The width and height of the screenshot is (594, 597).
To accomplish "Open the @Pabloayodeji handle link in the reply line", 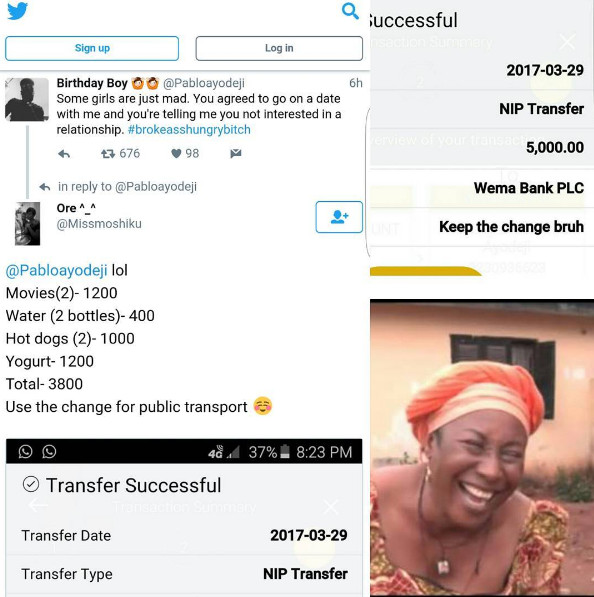I will pyautogui.click(x=156, y=187).
